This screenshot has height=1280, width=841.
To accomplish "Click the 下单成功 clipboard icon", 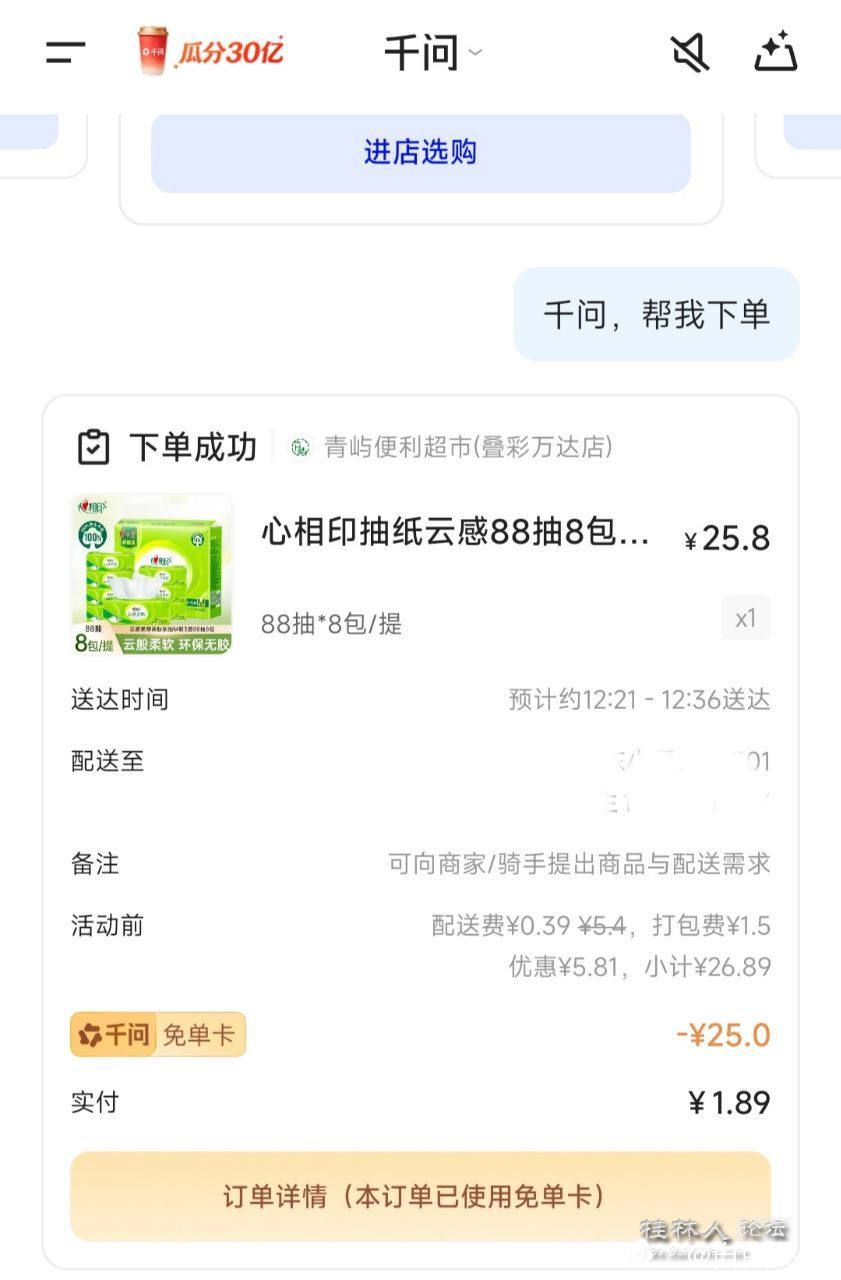I will point(94,447).
